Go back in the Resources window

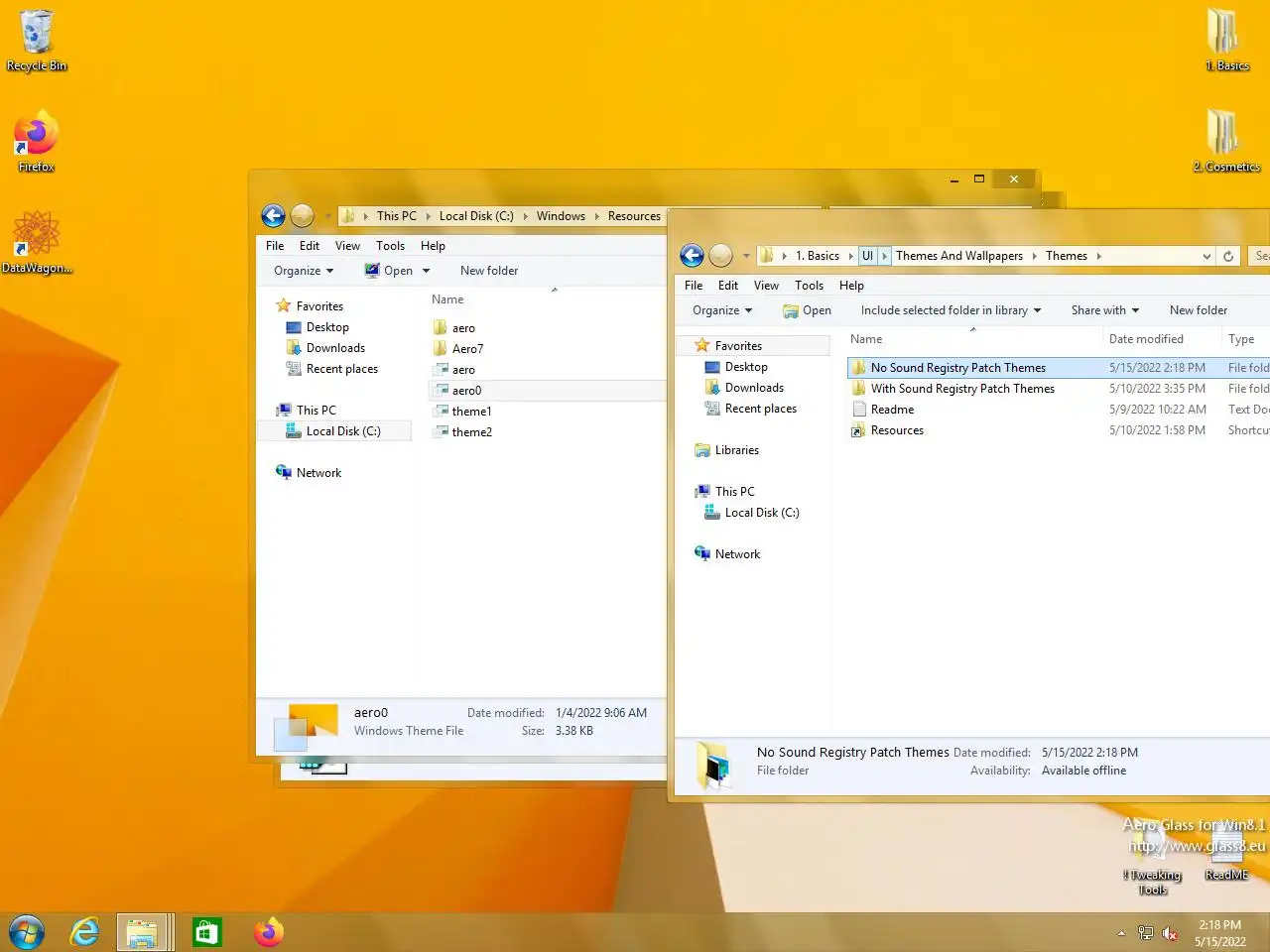point(273,216)
